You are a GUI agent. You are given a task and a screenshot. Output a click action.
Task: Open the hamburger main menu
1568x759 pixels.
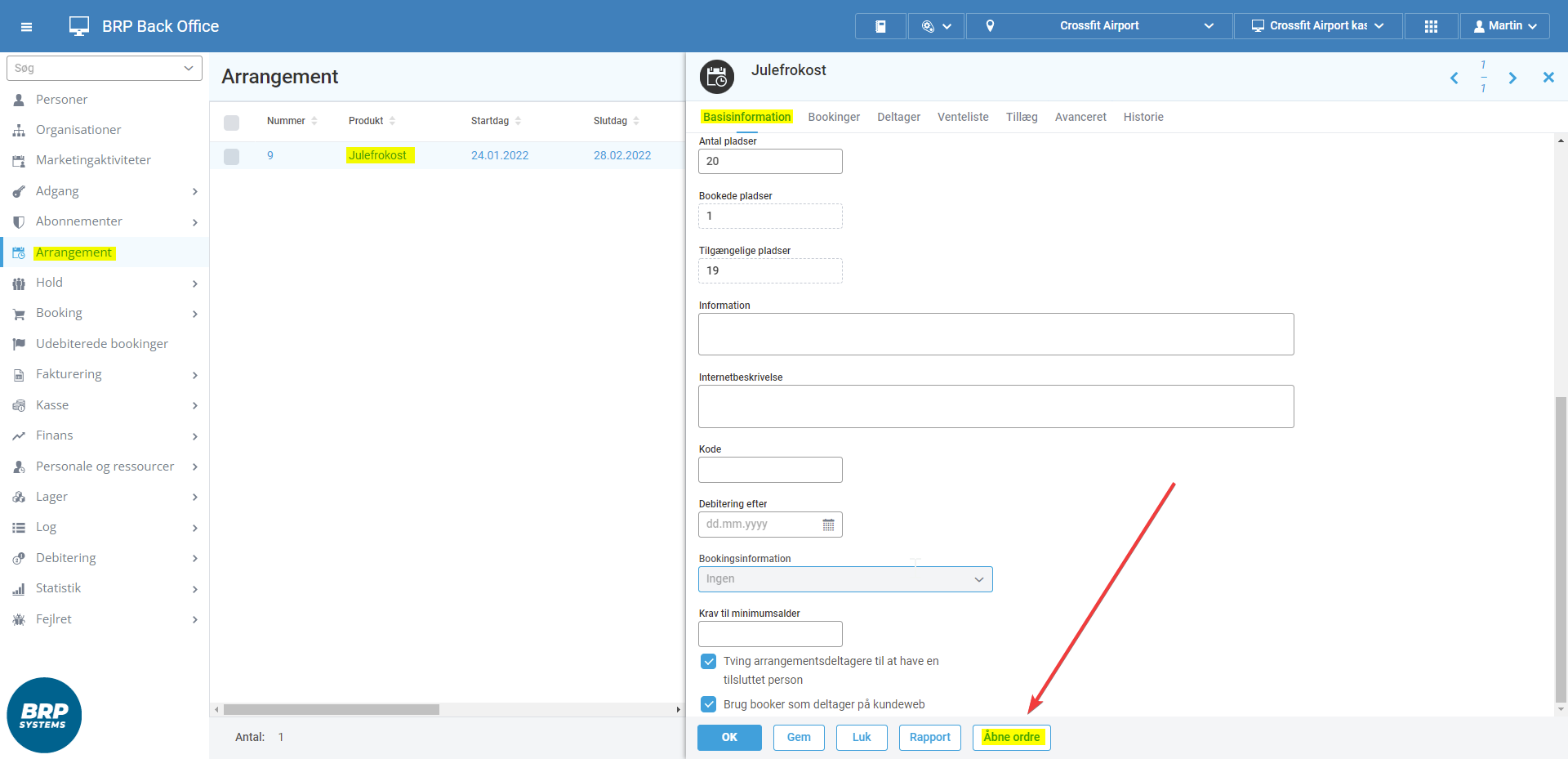(26, 27)
